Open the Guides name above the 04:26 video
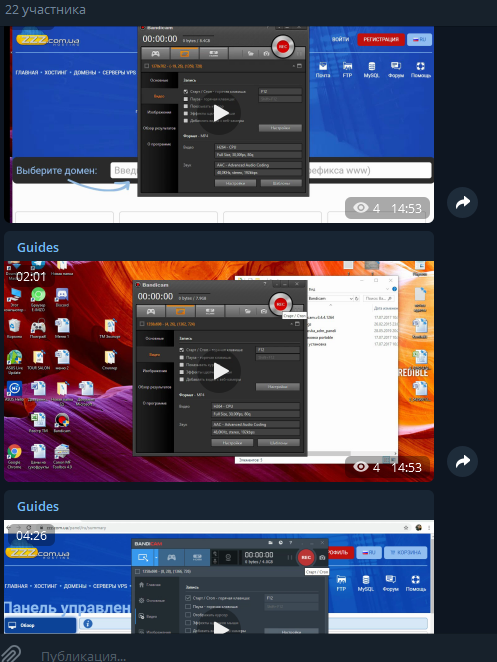 tap(38, 506)
